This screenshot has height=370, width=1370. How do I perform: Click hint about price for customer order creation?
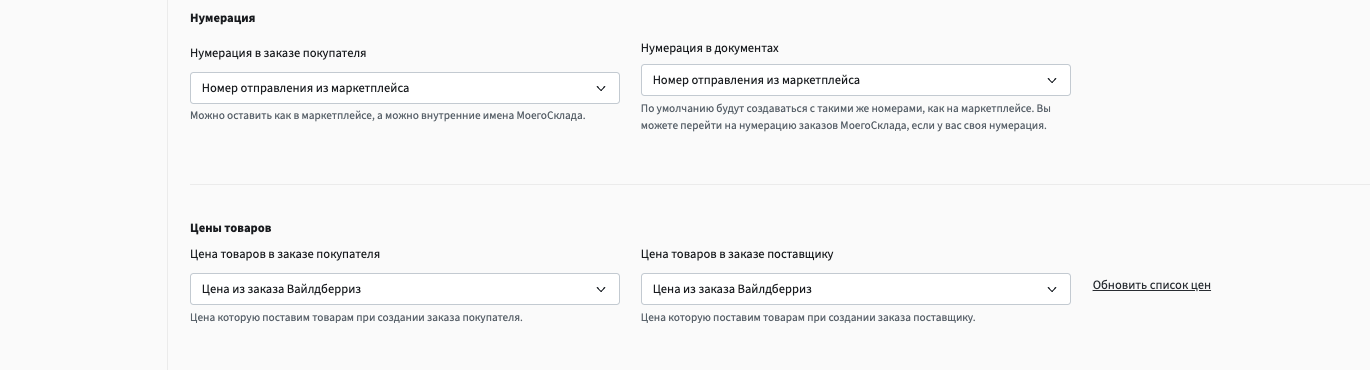point(356,318)
